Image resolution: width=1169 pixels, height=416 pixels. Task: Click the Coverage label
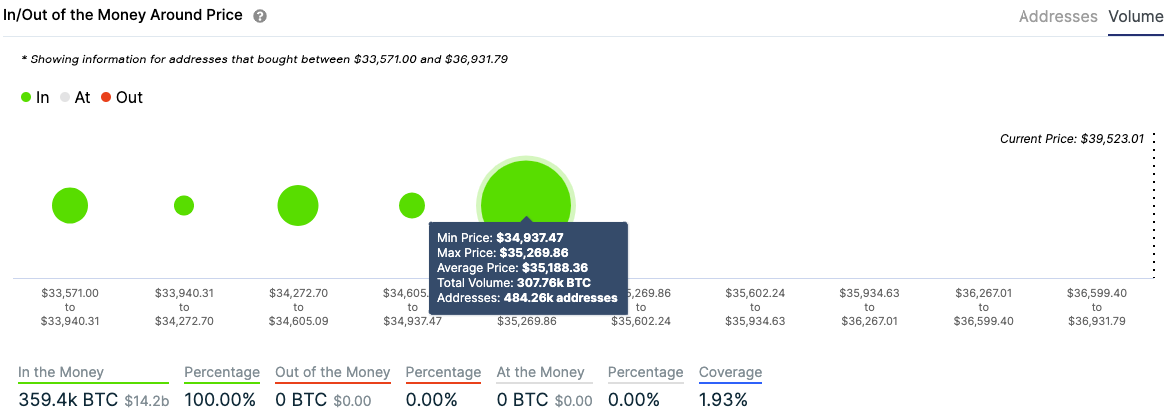730,373
